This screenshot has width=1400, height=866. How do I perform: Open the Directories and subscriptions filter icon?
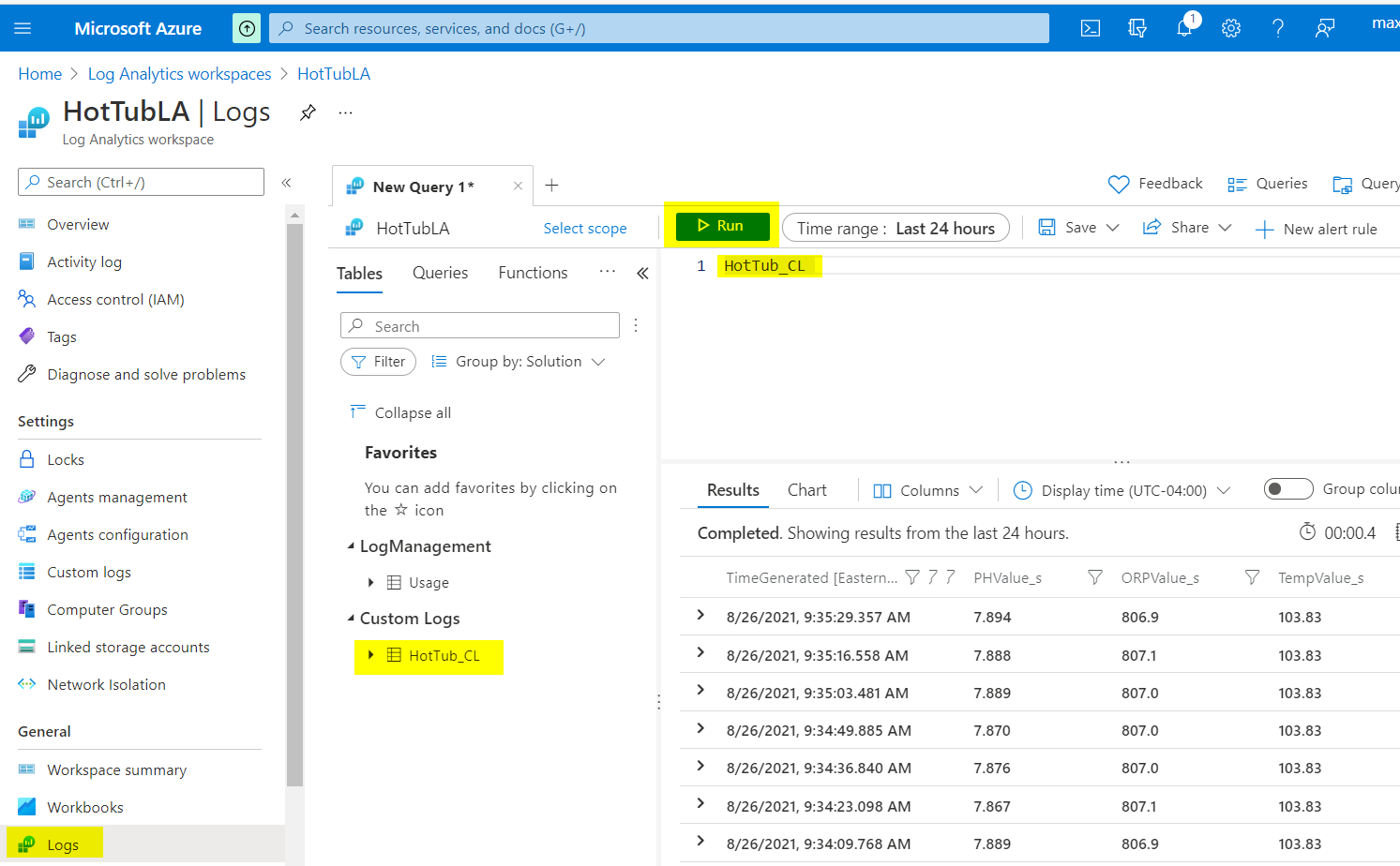pyautogui.click(x=1137, y=28)
